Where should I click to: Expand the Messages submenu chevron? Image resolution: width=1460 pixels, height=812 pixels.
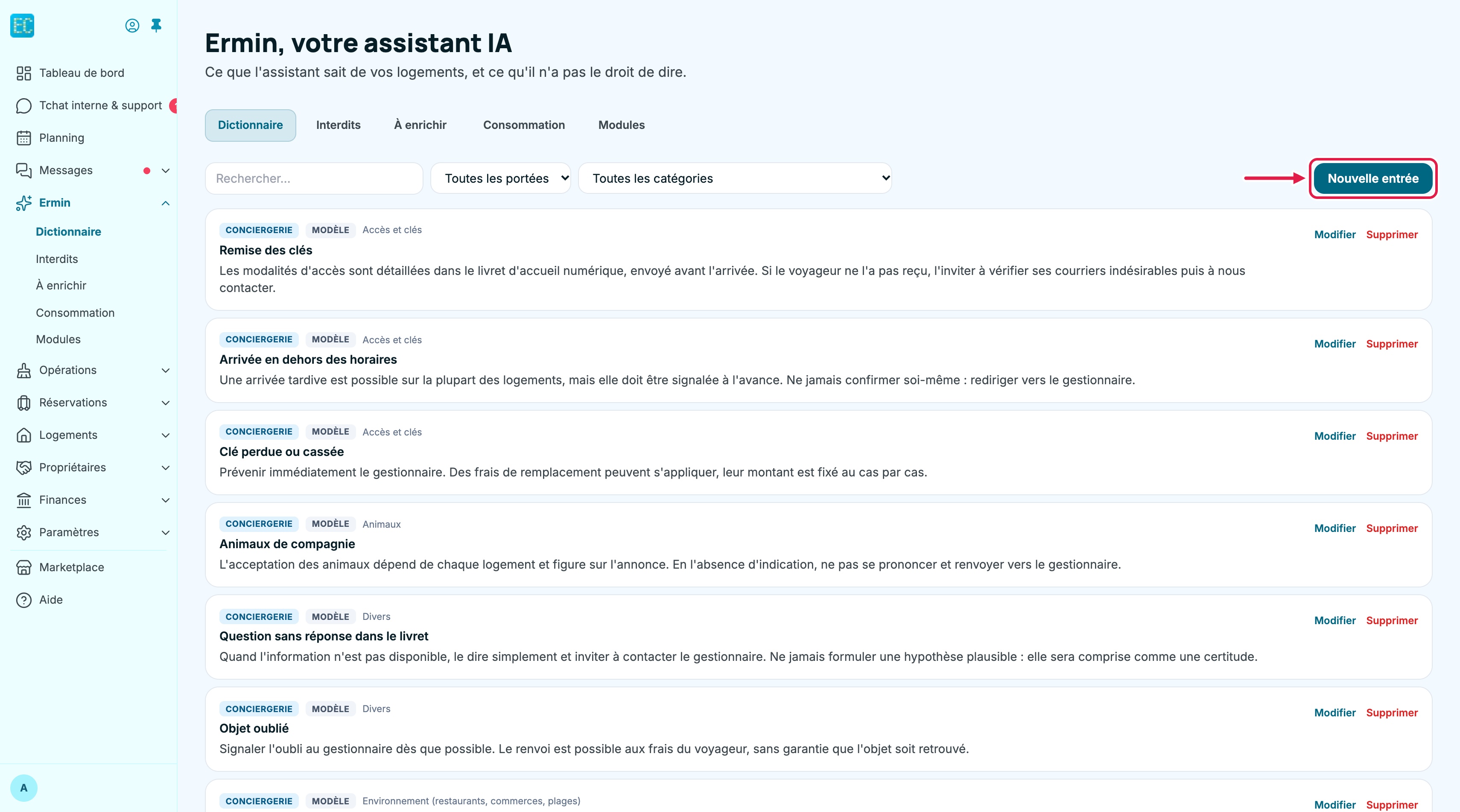pos(166,171)
